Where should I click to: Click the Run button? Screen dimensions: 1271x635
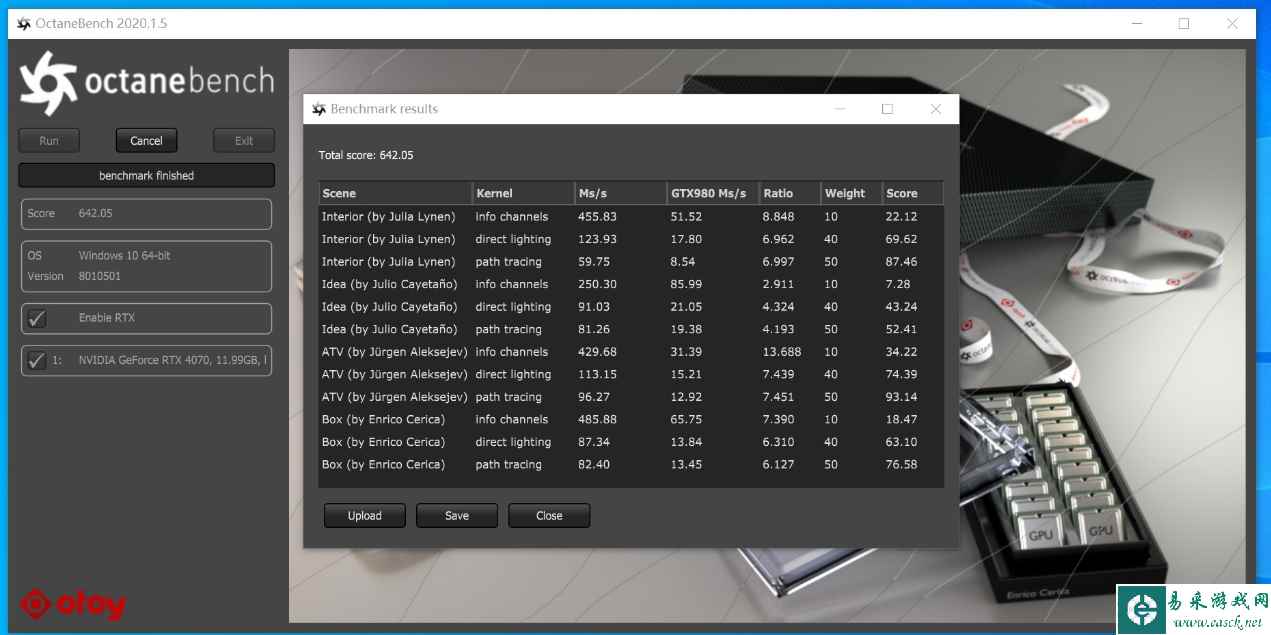[x=49, y=141]
